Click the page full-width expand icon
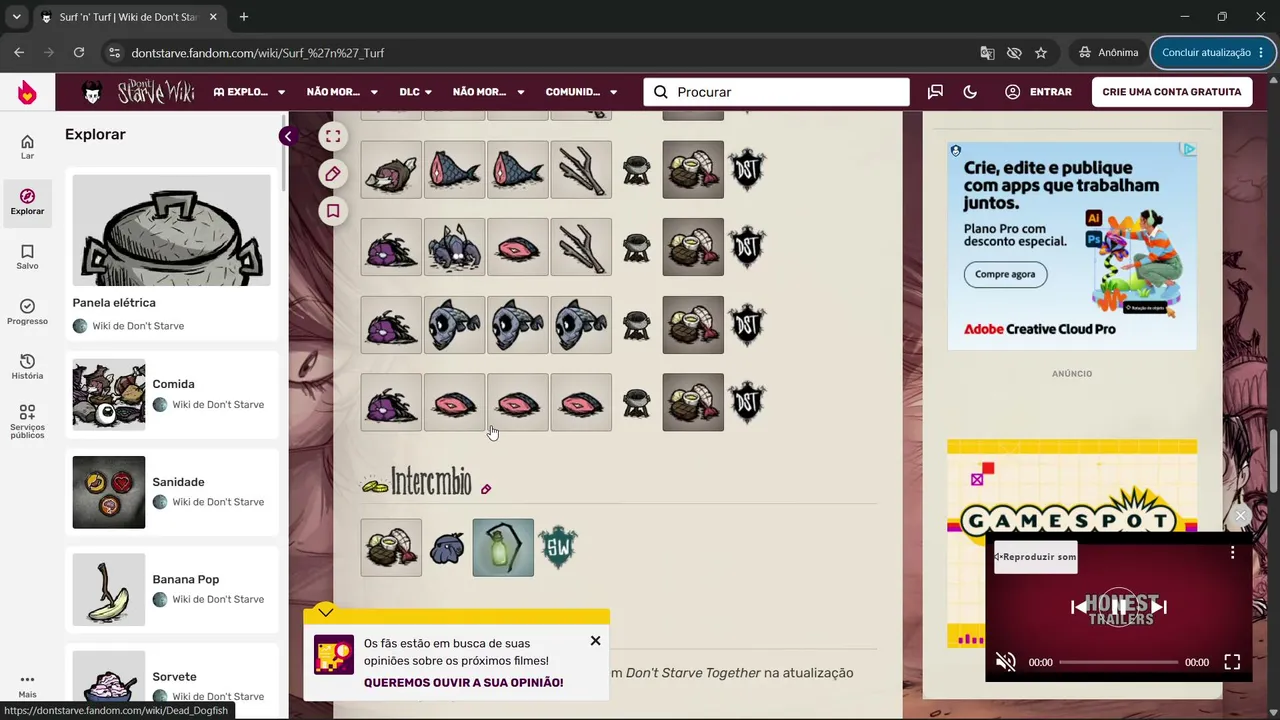Screen dimensions: 1280x720 pyautogui.click(x=333, y=137)
